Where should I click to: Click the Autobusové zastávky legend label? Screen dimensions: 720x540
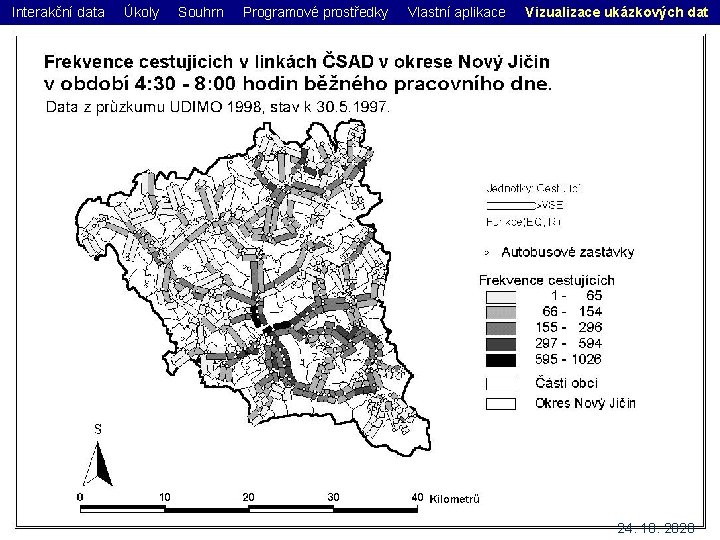tap(568, 252)
